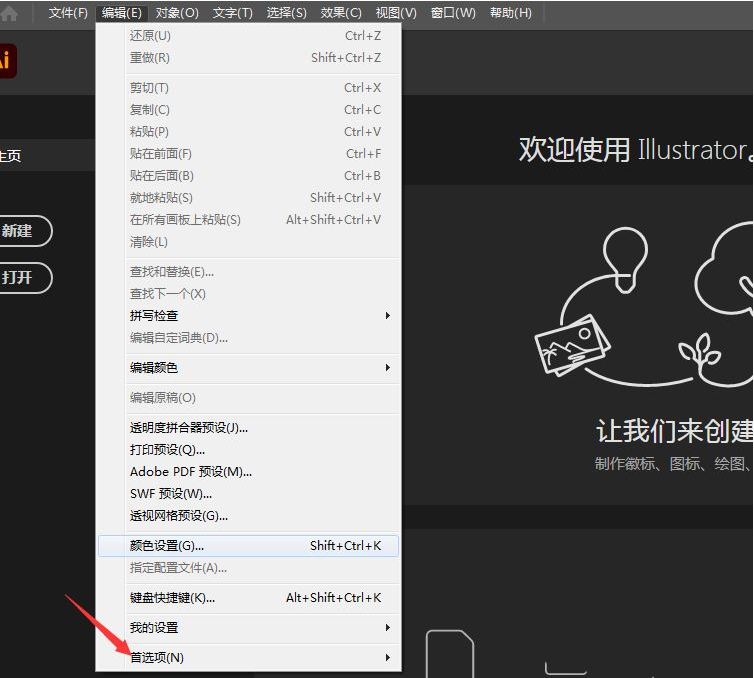Open the 对象(O) menu
Image resolution: width=754 pixels, height=678 pixels.
(x=176, y=13)
